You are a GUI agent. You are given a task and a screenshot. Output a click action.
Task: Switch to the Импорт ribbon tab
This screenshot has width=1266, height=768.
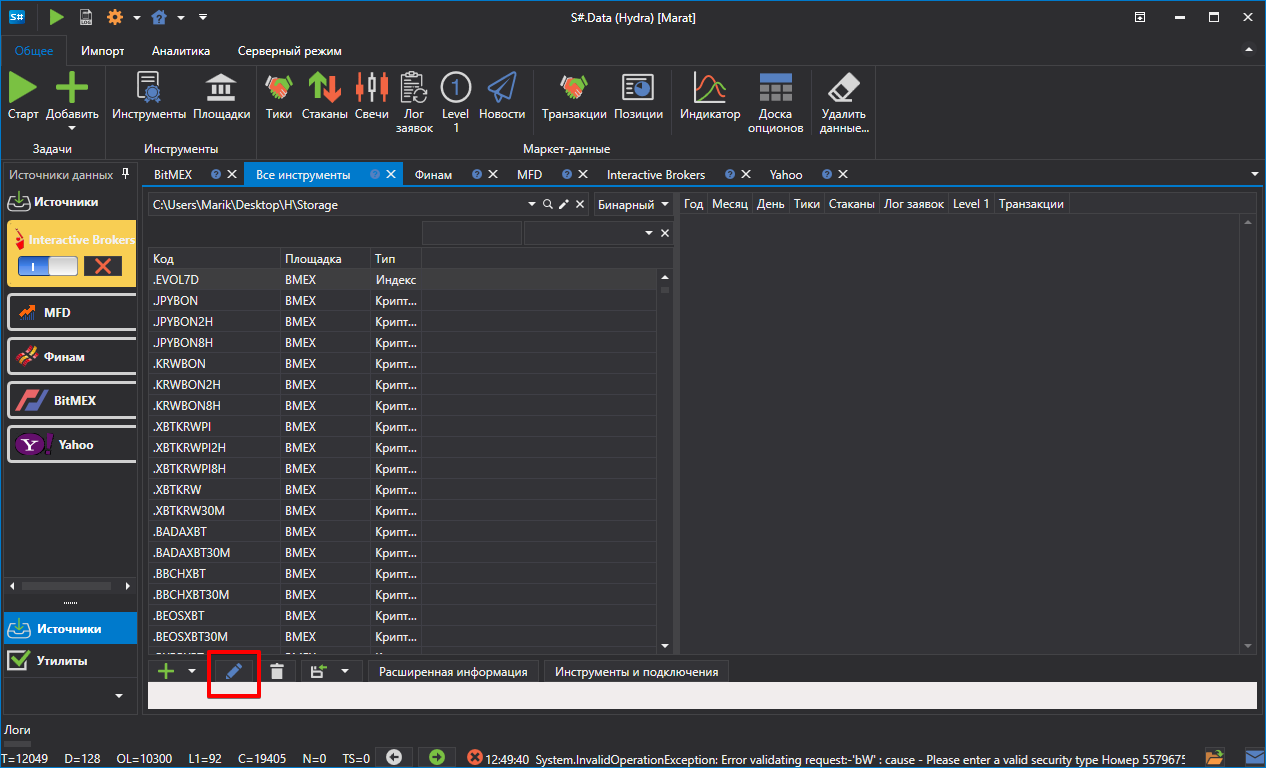tap(103, 51)
